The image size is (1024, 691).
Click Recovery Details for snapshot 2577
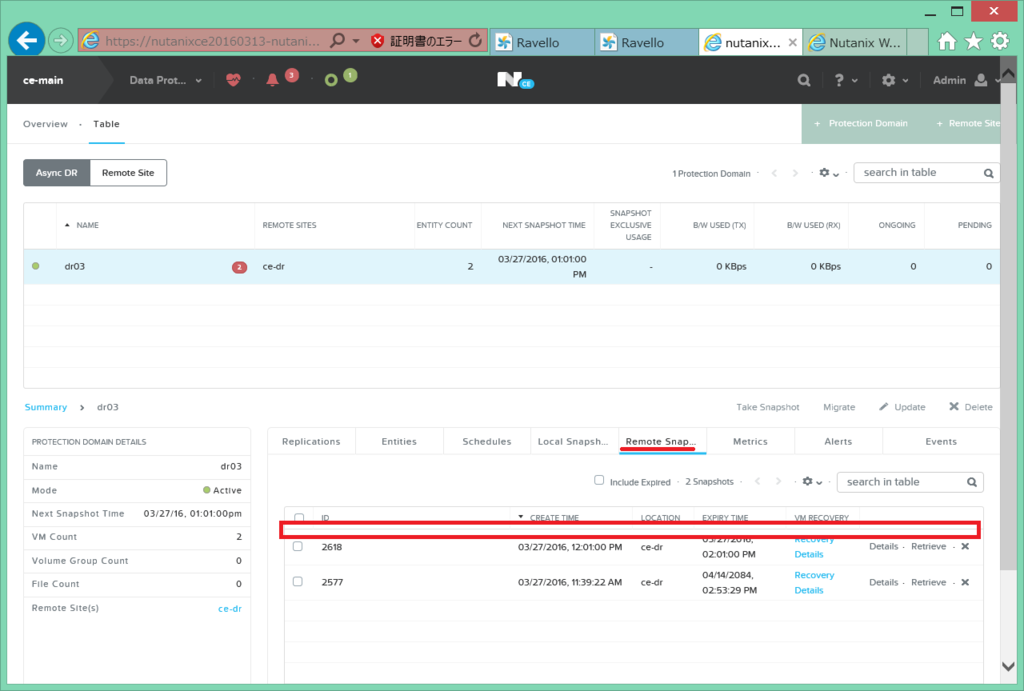[x=814, y=583]
